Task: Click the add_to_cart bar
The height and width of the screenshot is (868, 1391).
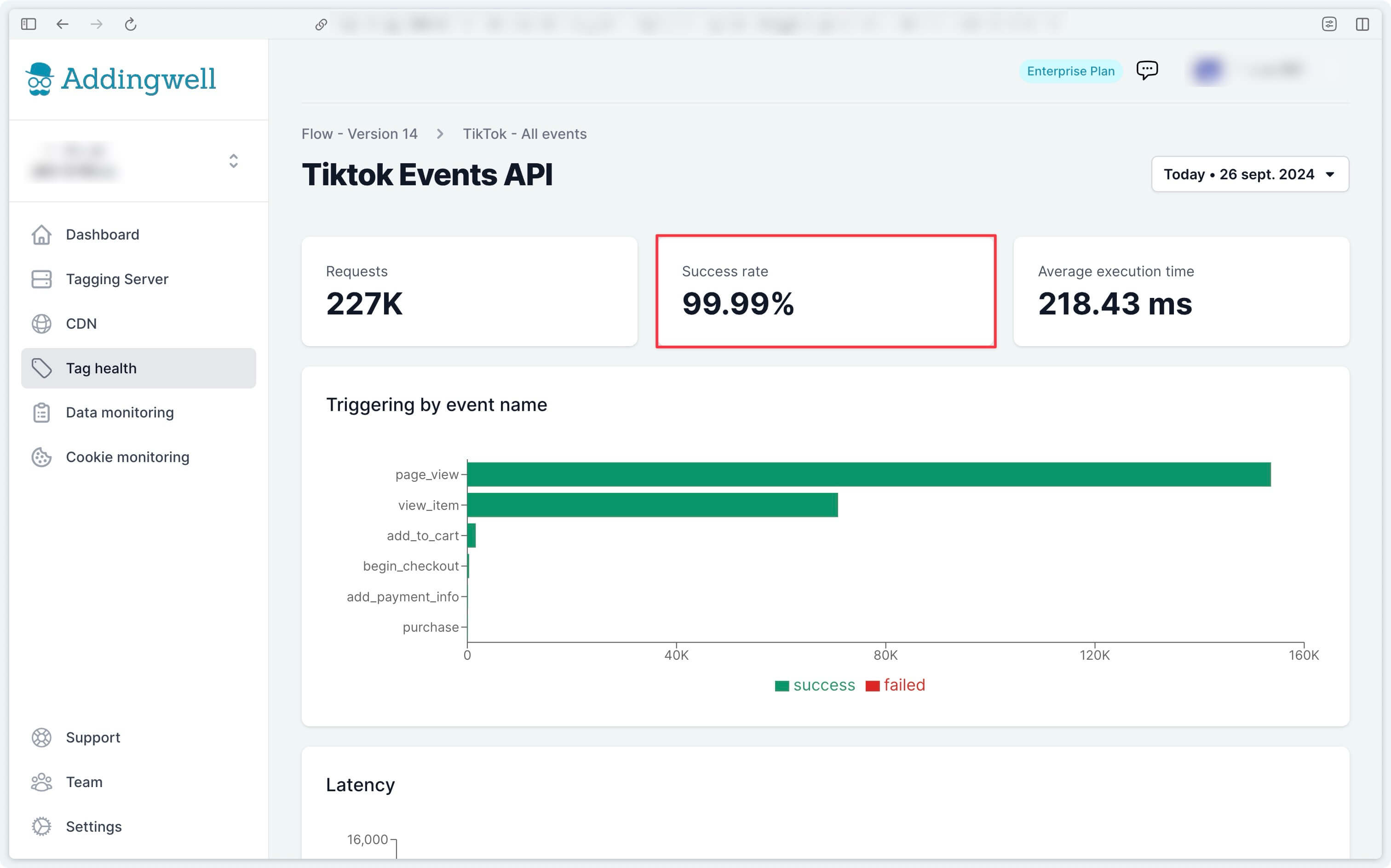Action: (x=471, y=536)
